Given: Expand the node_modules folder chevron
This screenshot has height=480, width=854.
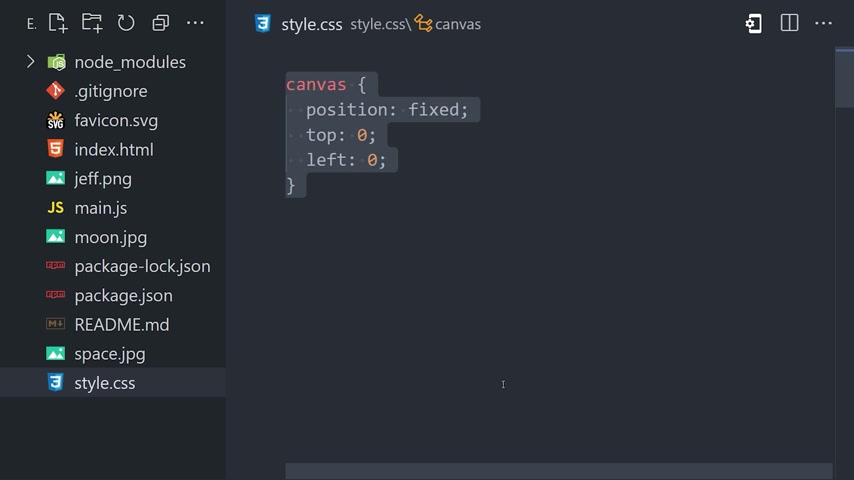Looking at the screenshot, I should pos(30,62).
